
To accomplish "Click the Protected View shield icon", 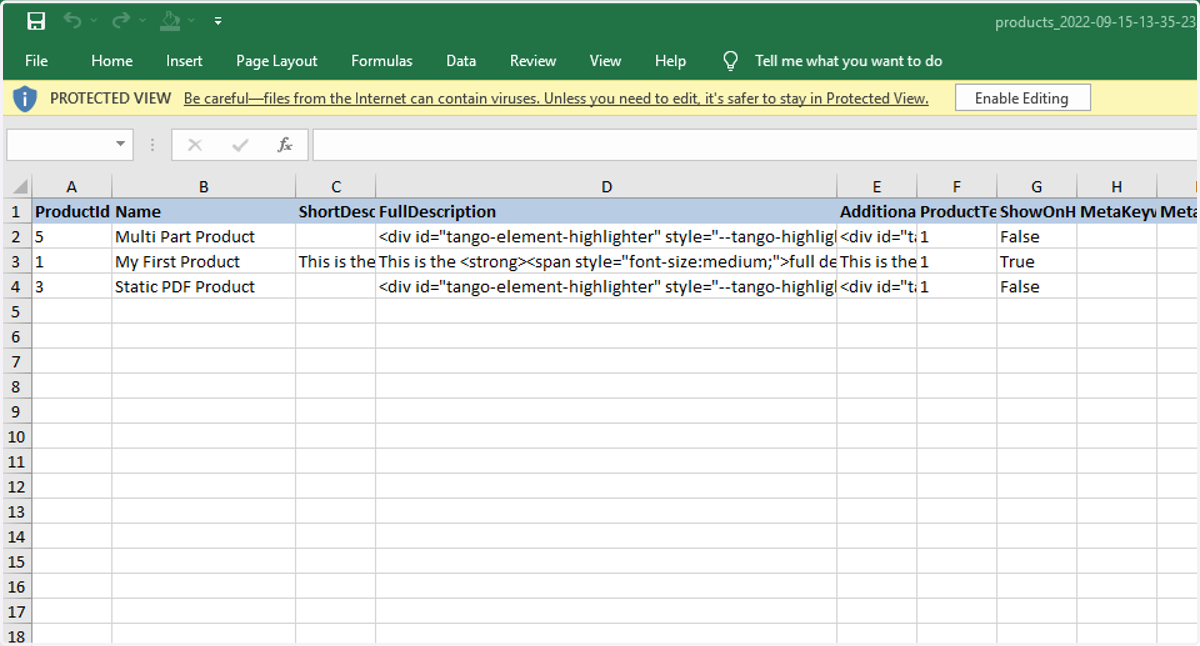I will coord(25,98).
